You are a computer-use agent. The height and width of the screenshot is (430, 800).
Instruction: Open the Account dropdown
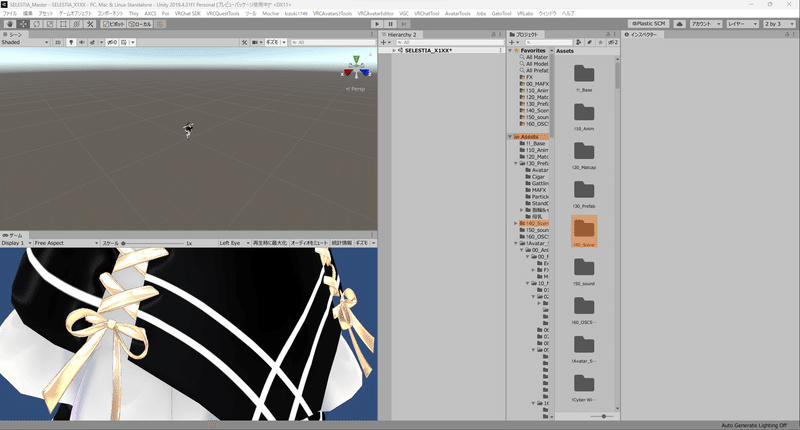(706, 24)
